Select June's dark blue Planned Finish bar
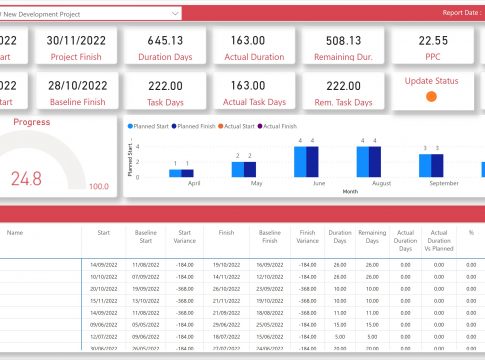Image resolution: width=485 pixels, height=360 pixels. click(x=312, y=162)
